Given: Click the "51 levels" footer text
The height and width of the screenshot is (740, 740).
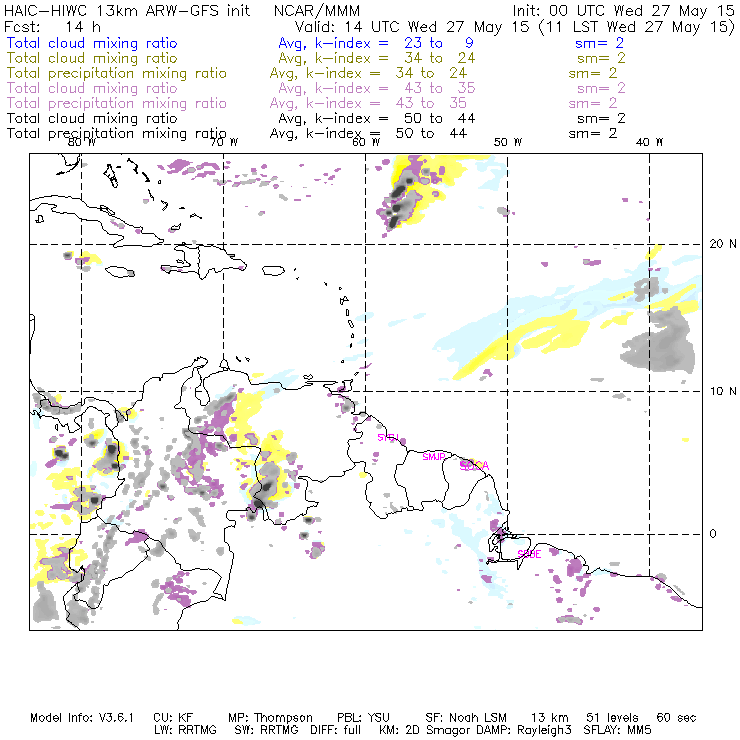Looking at the screenshot, I should (612, 718).
